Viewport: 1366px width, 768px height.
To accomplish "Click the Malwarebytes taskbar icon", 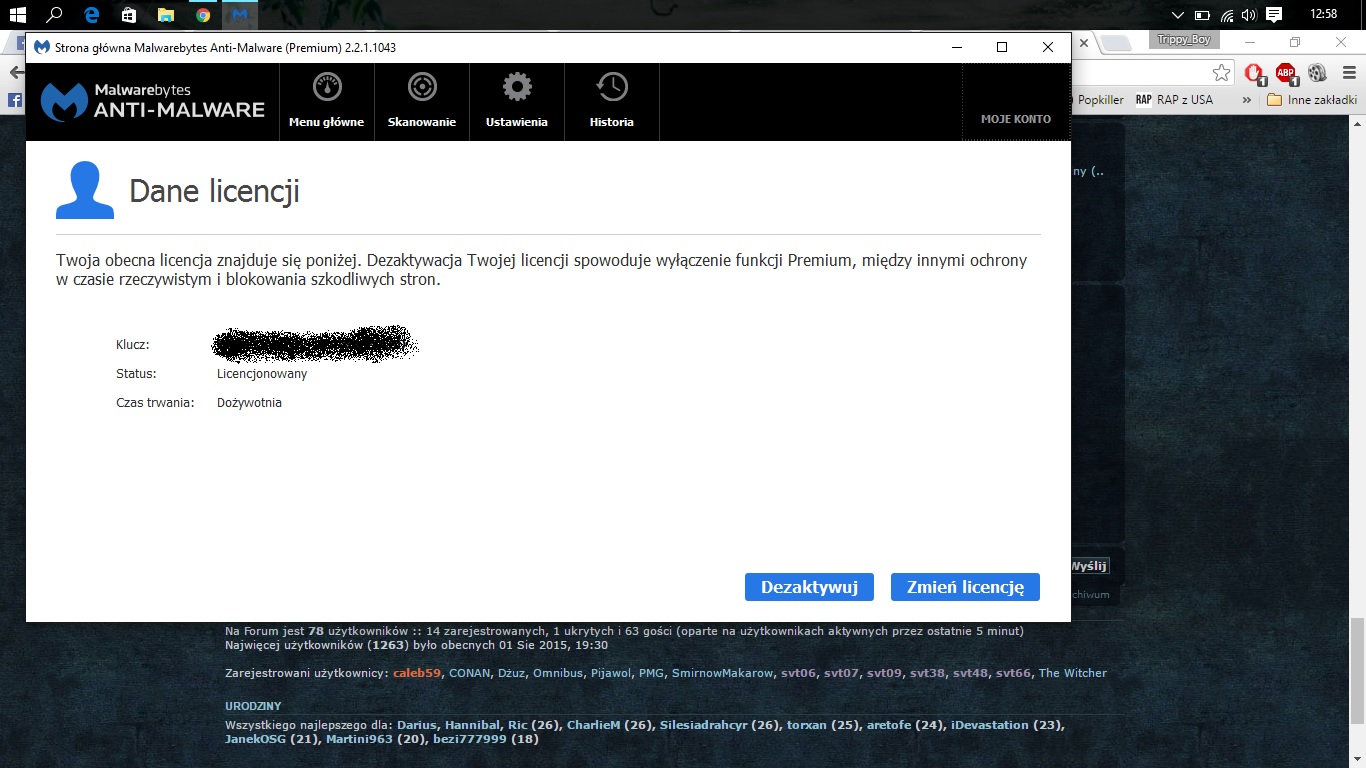I will tap(239, 15).
